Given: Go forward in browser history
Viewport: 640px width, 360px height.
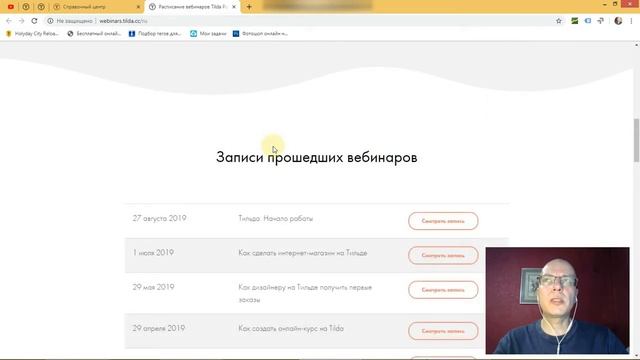Looking at the screenshot, I should click(x=22, y=21).
